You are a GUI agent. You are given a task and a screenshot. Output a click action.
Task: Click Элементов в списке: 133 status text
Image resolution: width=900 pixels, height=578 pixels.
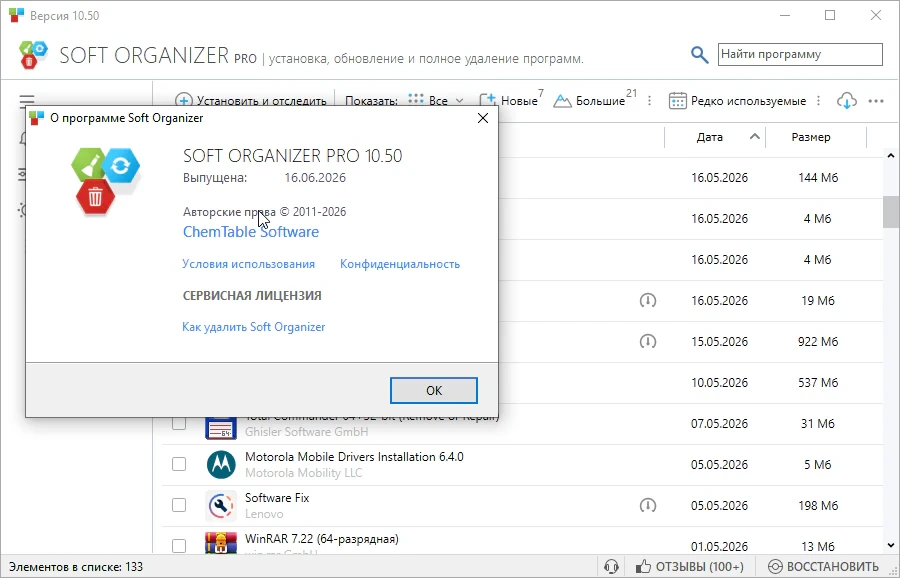[x=76, y=567]
